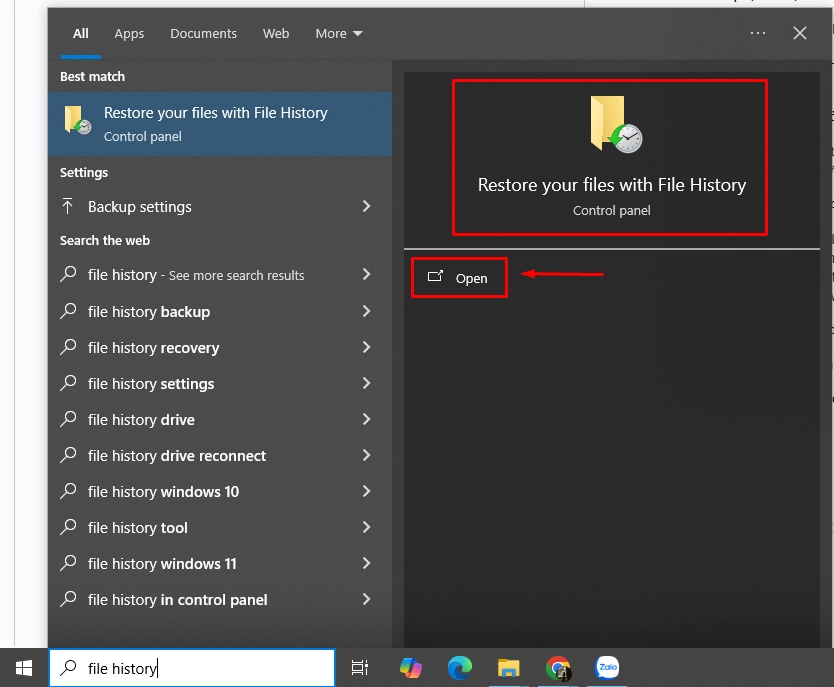The image size is (834, 687).
Task: Select 'file history windows 10' suggestion
Action: tap(220, 491)
